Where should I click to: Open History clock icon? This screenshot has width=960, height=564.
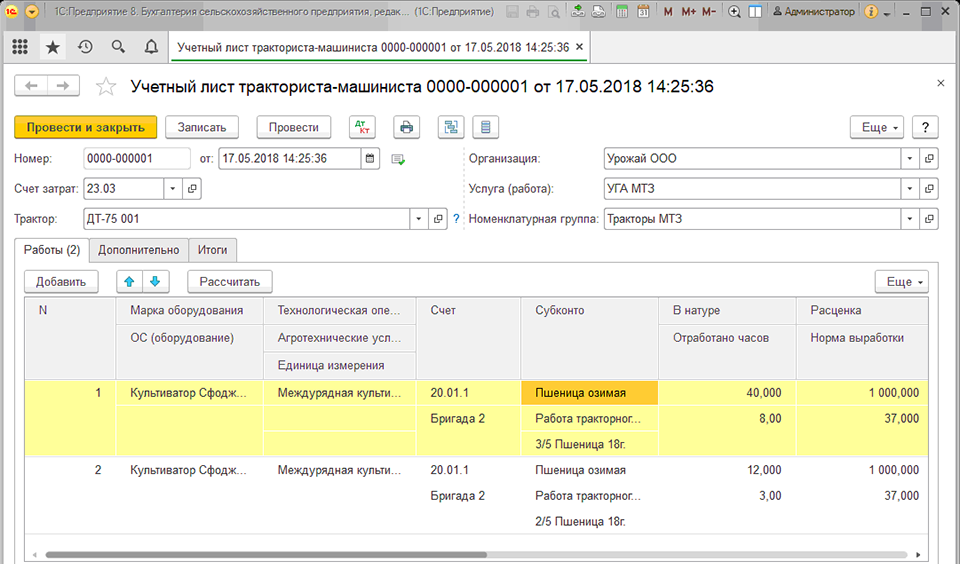pyautogui.click(x=85, y=47)
